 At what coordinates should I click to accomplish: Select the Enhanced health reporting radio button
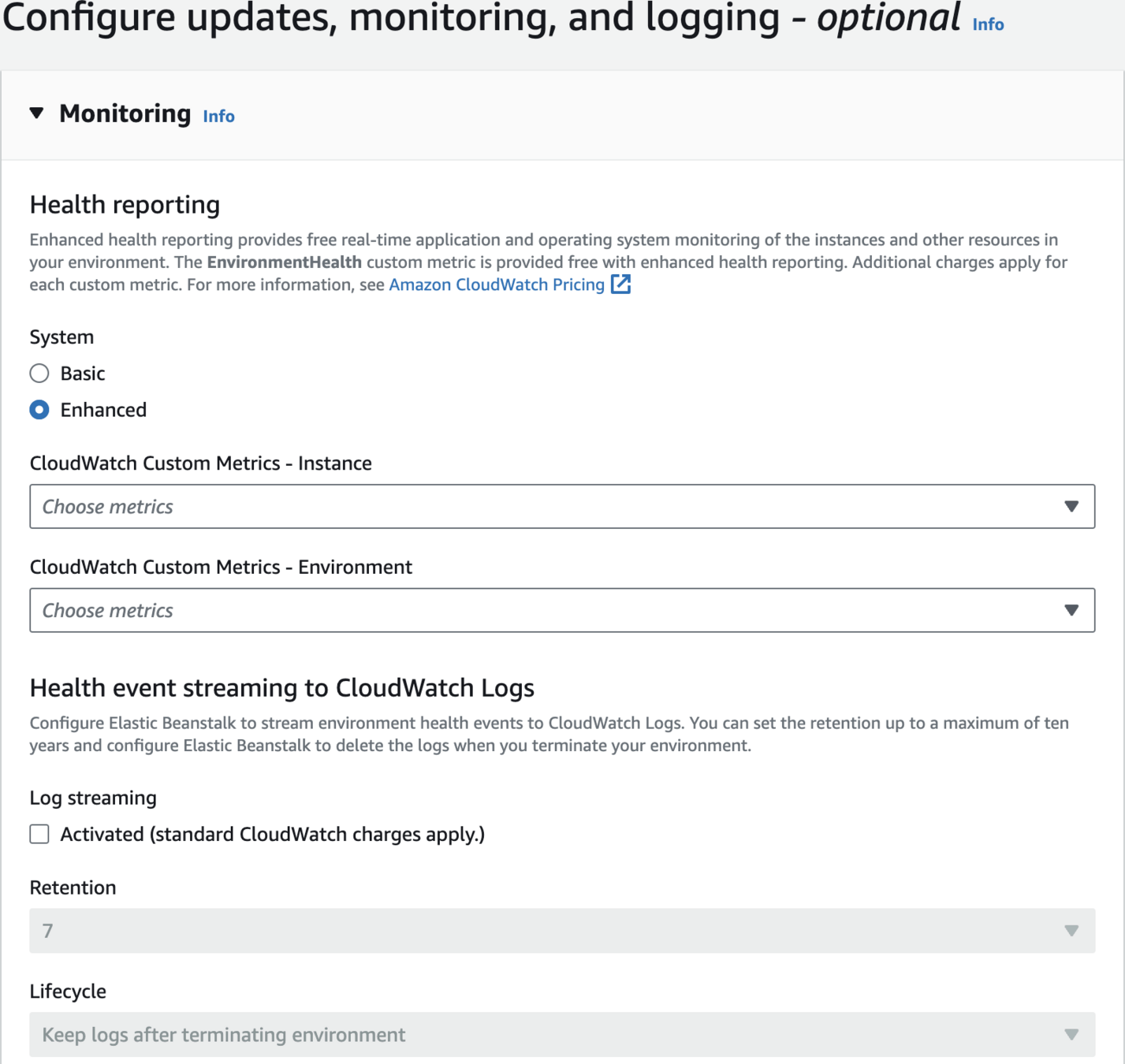[x=39, y=410]
